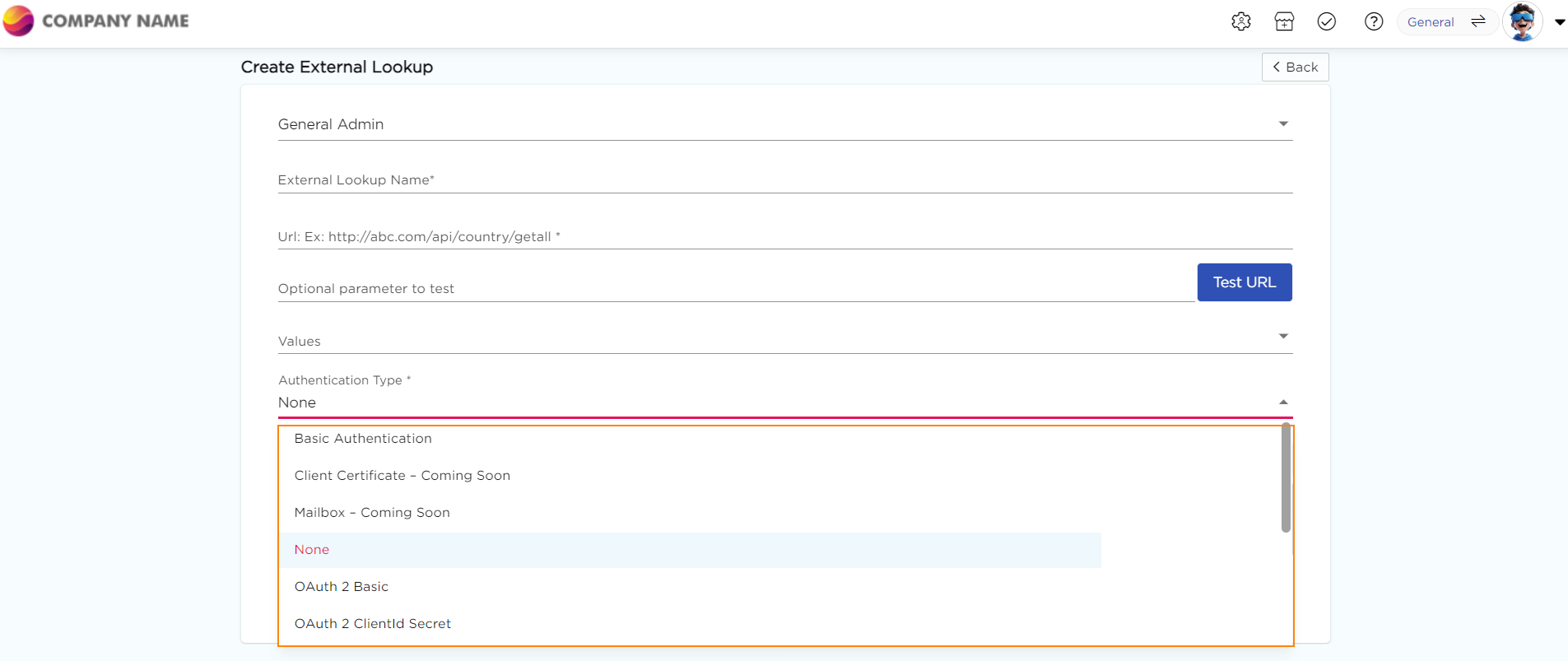The image size is (1568, 661).
Task: Open the checkmark tasks icon
Action: 1326,22
